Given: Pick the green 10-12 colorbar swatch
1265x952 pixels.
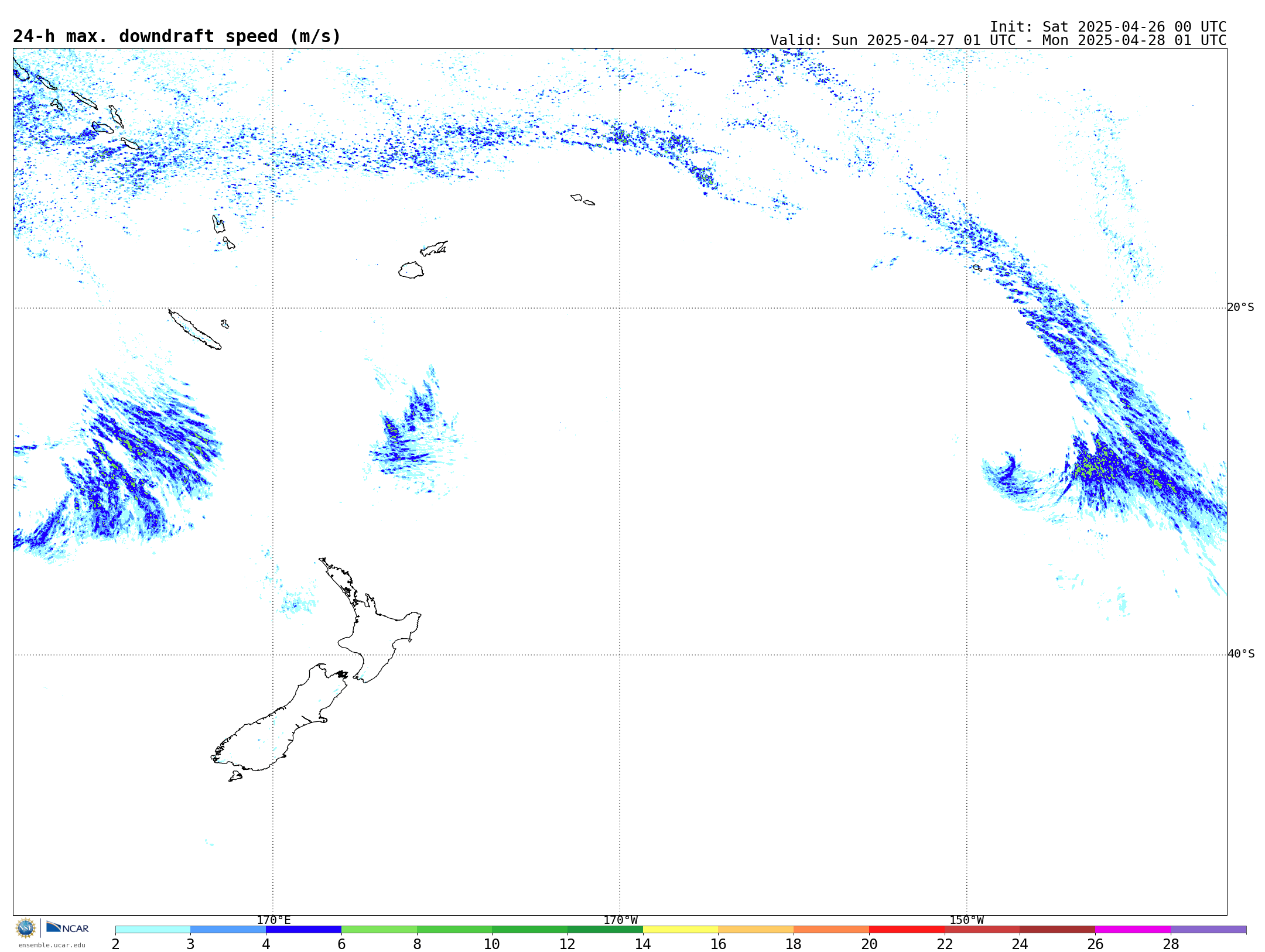Looking at the screenshot, I should pos(530,930).
